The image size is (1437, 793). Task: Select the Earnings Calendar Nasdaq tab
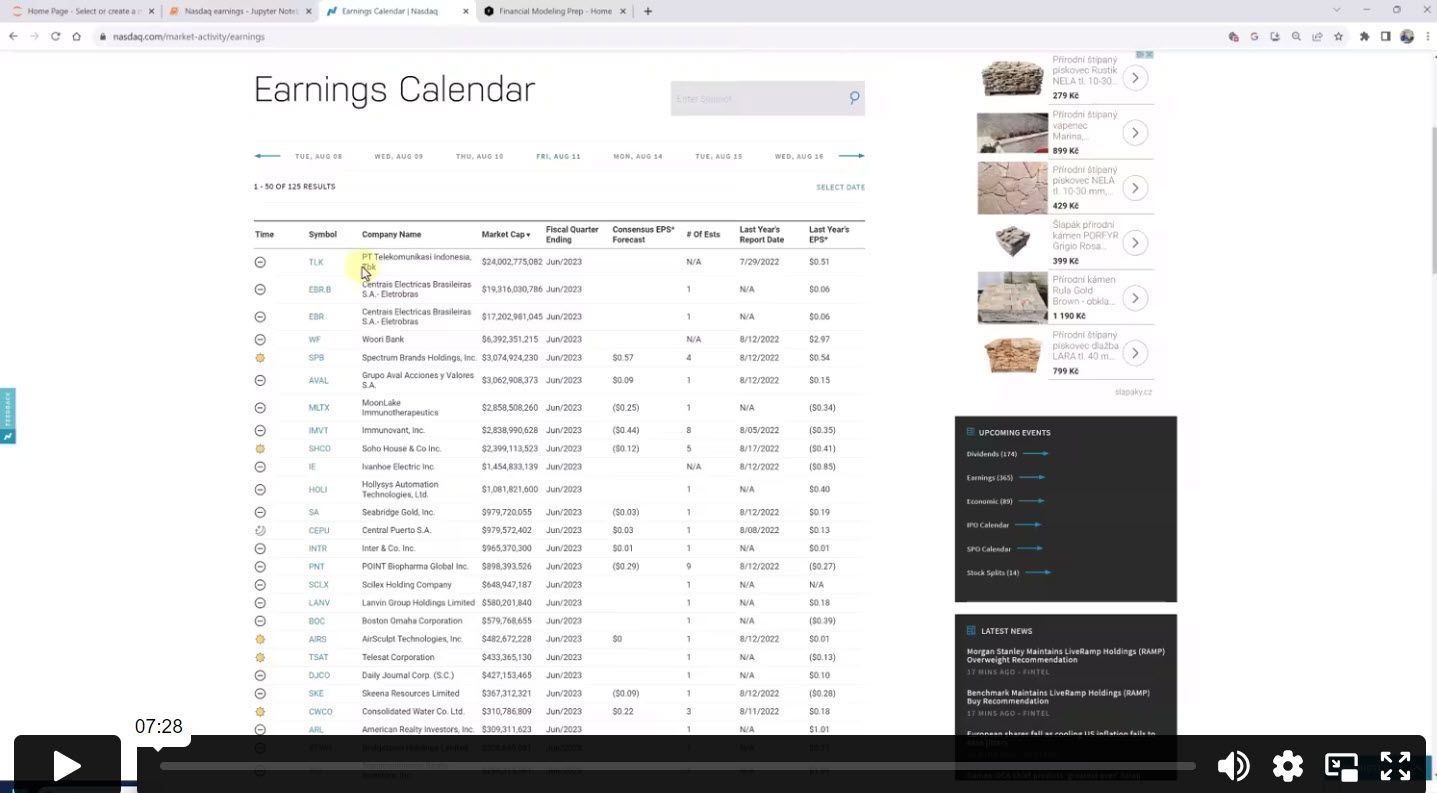[x=397, y=11]
